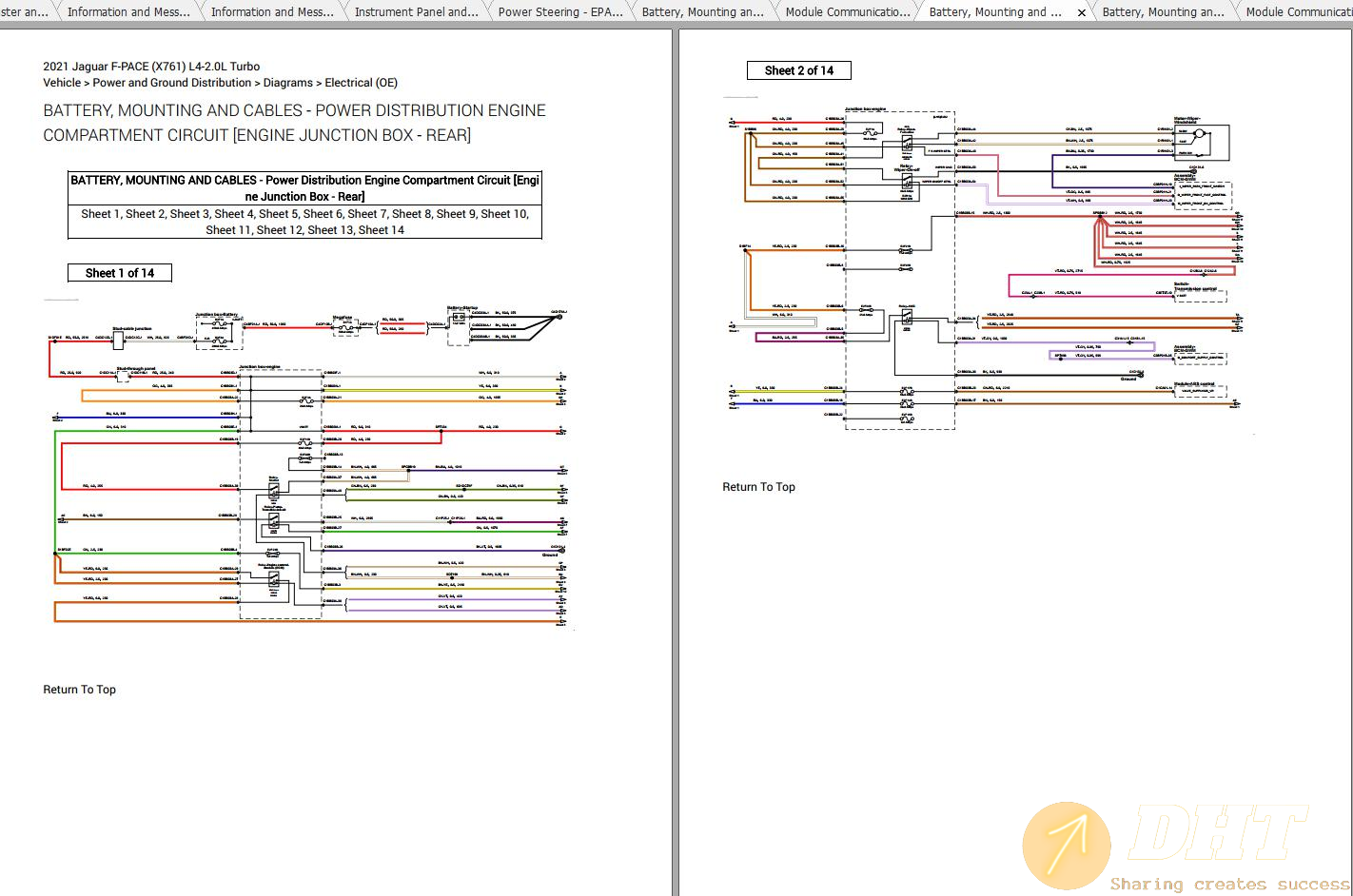
Task: Open Sheet 10 link in sheet list
Action: [x=503, y=214]
